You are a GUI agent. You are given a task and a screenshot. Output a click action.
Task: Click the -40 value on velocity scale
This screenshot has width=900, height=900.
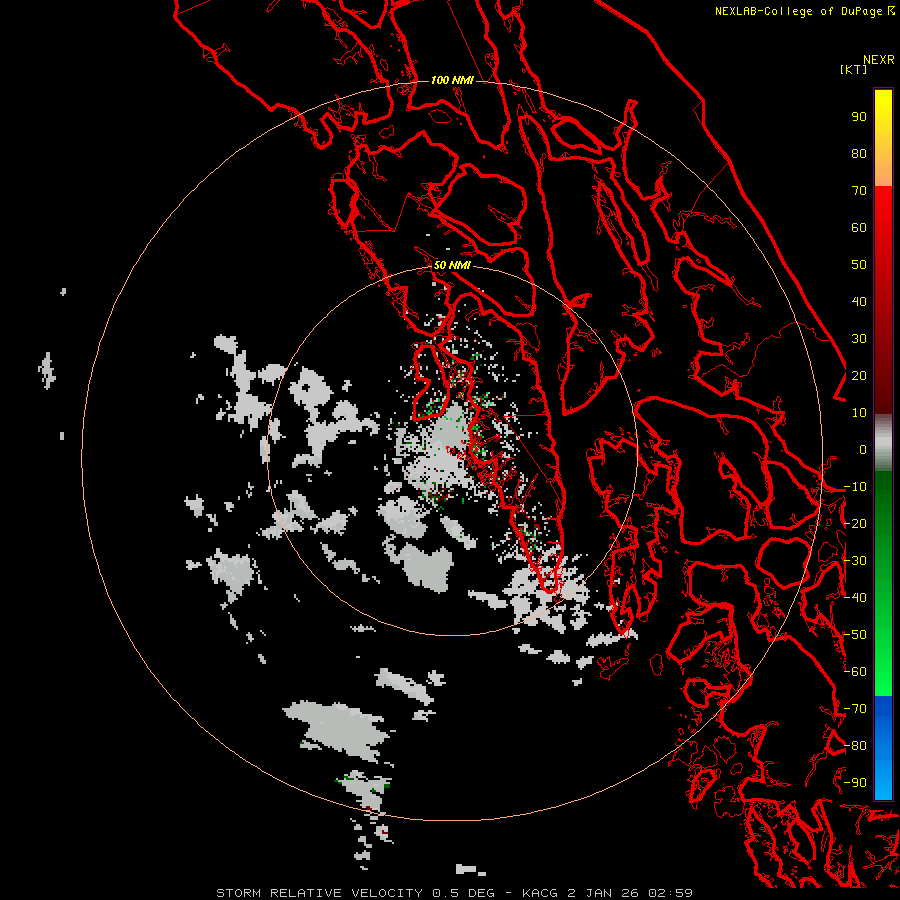[x=855, y=598]
